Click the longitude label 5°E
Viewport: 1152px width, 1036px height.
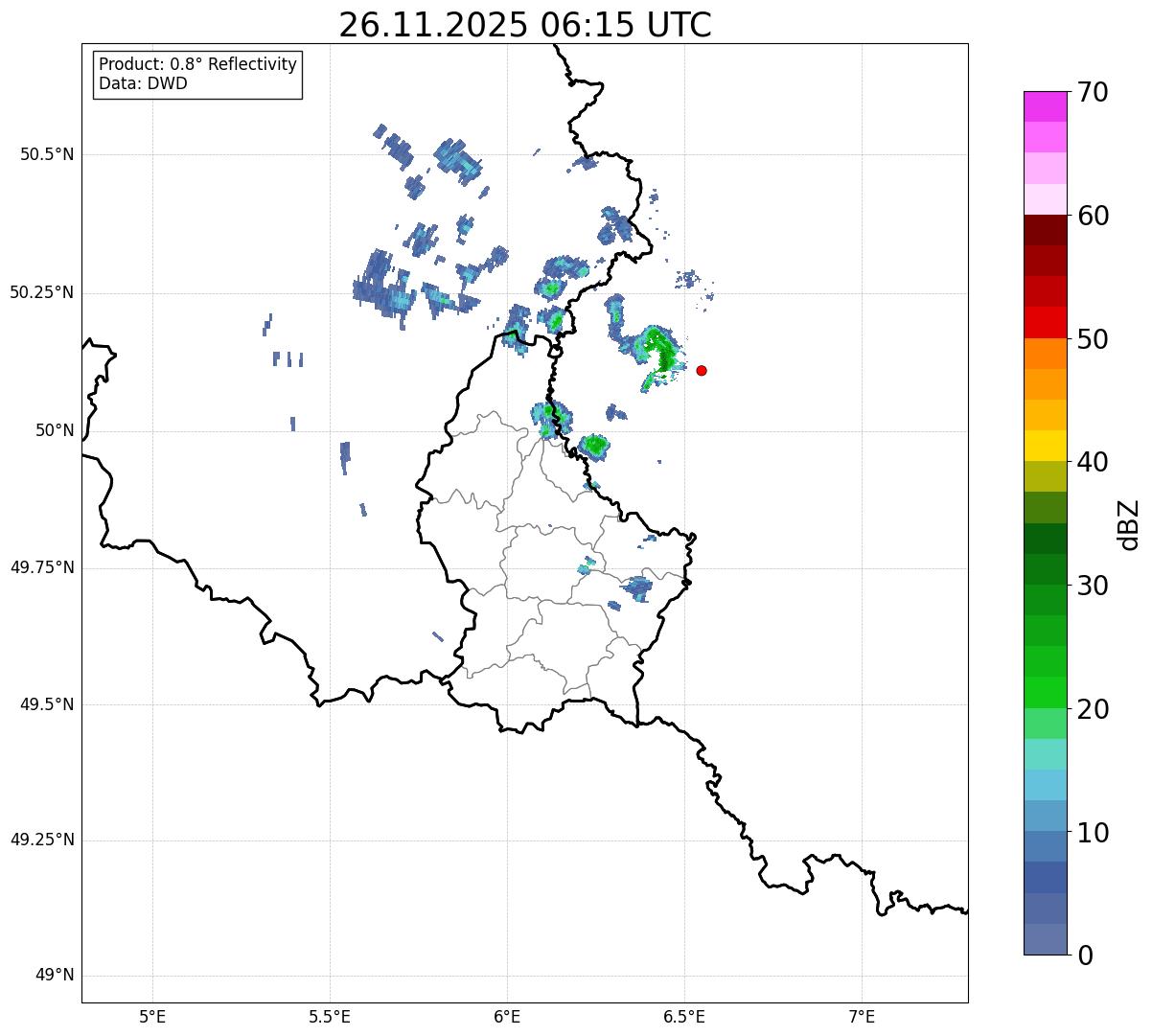click(152, 1017)
